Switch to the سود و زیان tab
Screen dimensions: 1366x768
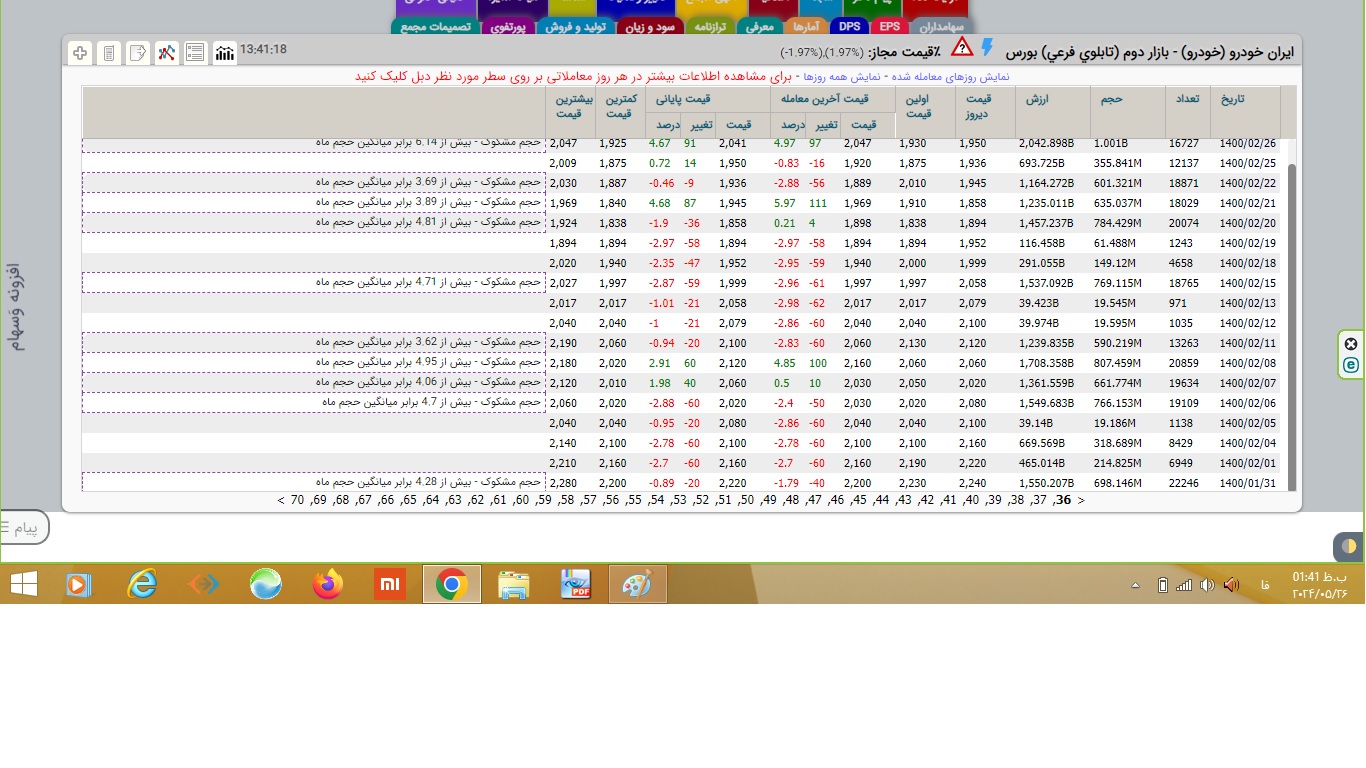[x=651, y=27]
